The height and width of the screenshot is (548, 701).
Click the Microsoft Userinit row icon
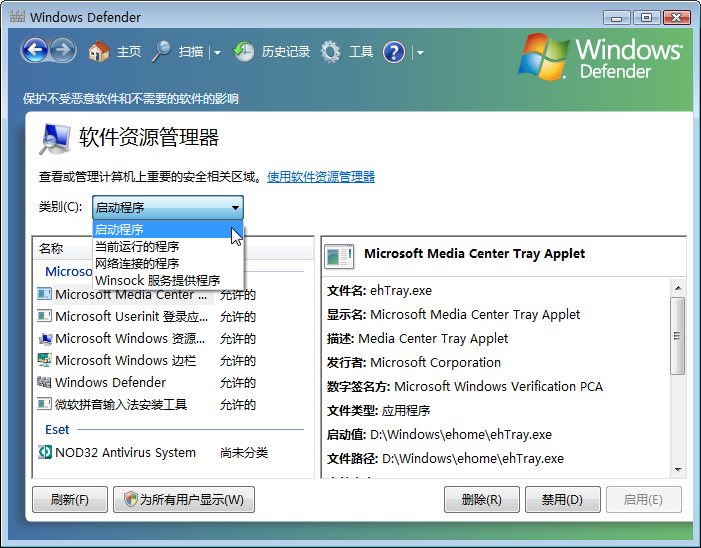click(44, 316)
